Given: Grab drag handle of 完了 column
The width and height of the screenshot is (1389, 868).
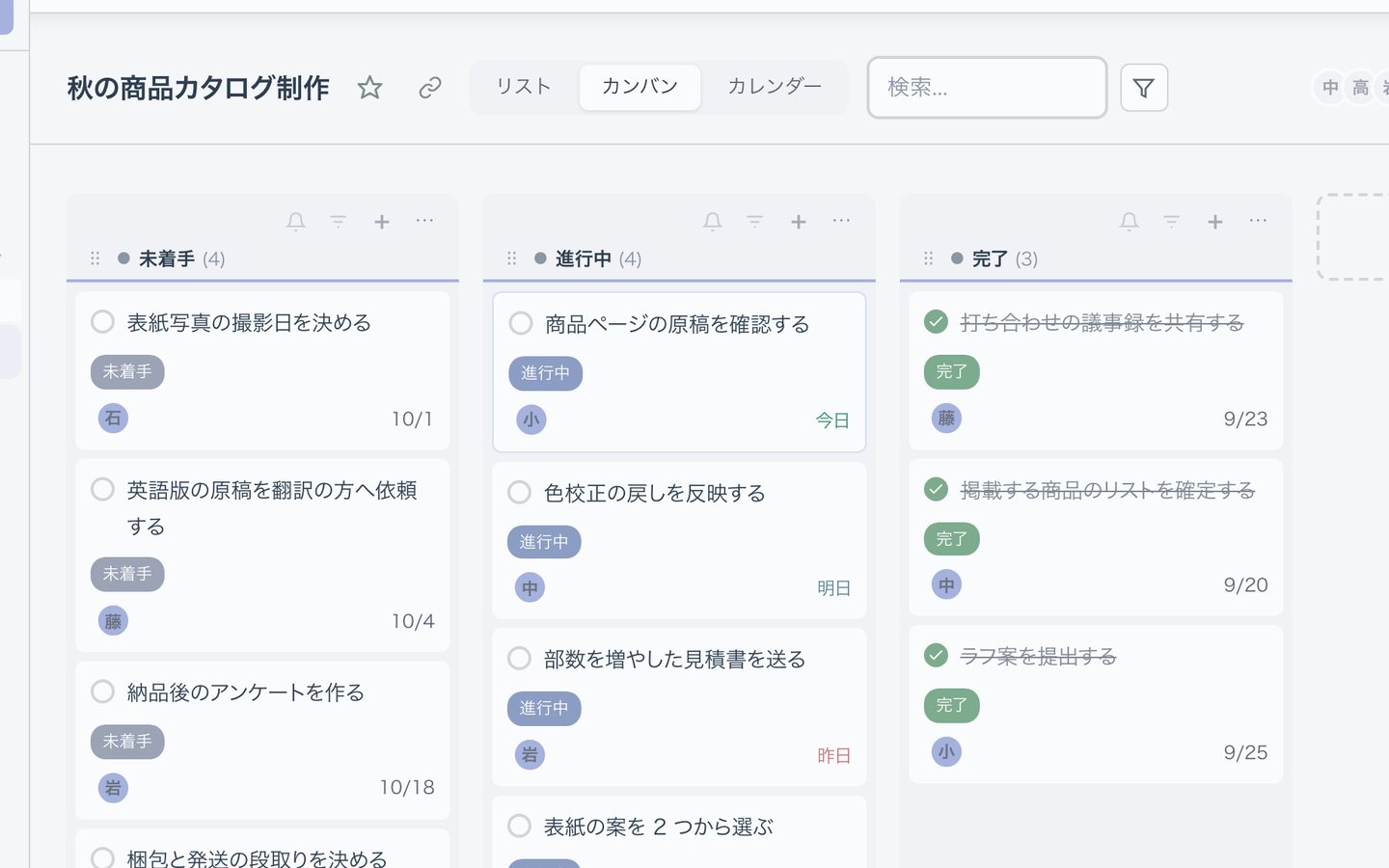Looking at the screenshot, I should coord(928,258).
